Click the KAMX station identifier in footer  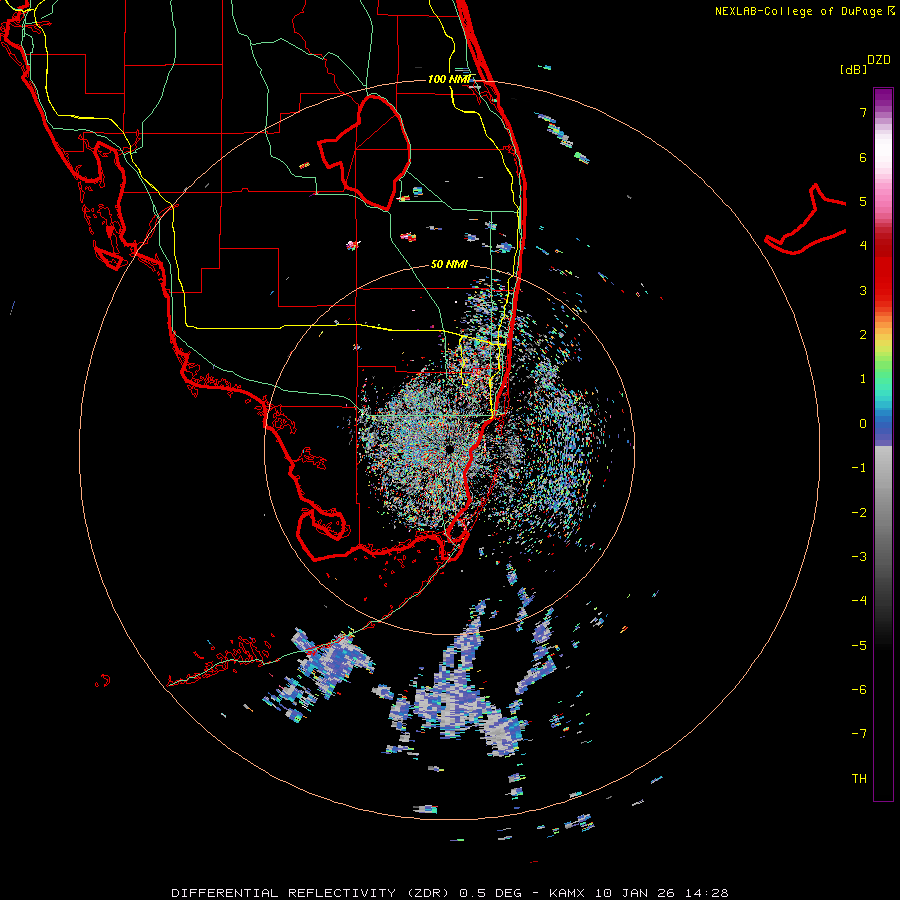point(568,893)
